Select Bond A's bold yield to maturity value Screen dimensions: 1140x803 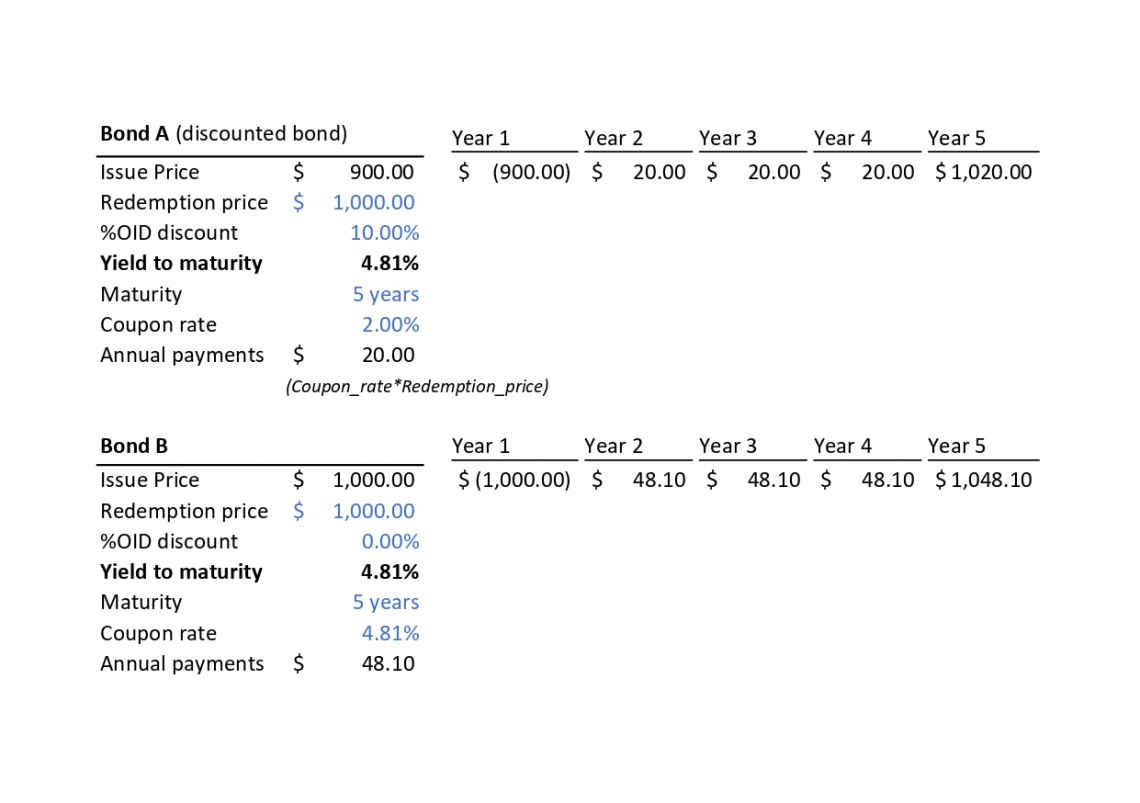tap(389, 264)
